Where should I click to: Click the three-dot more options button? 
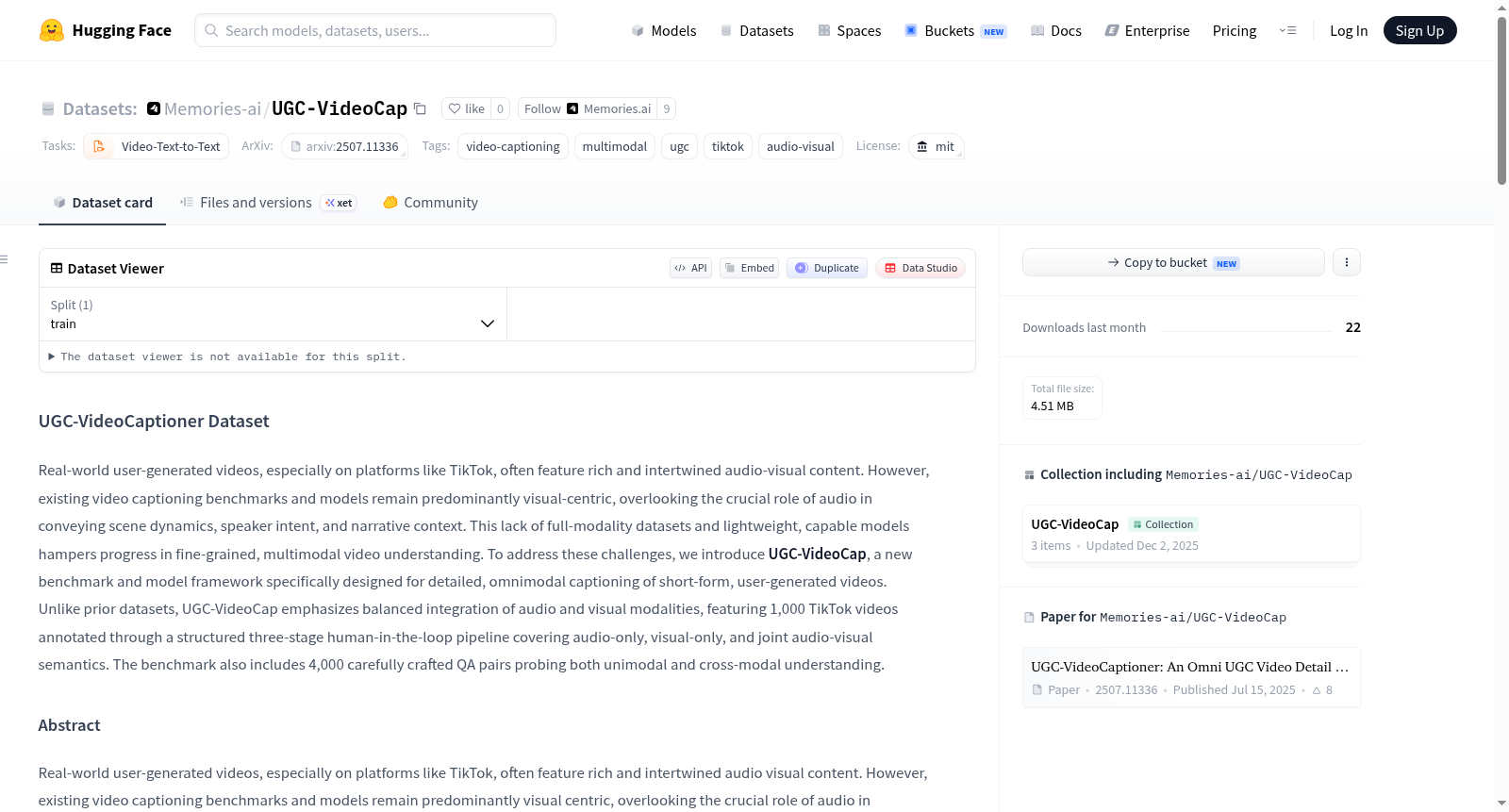pos(1347,262)
